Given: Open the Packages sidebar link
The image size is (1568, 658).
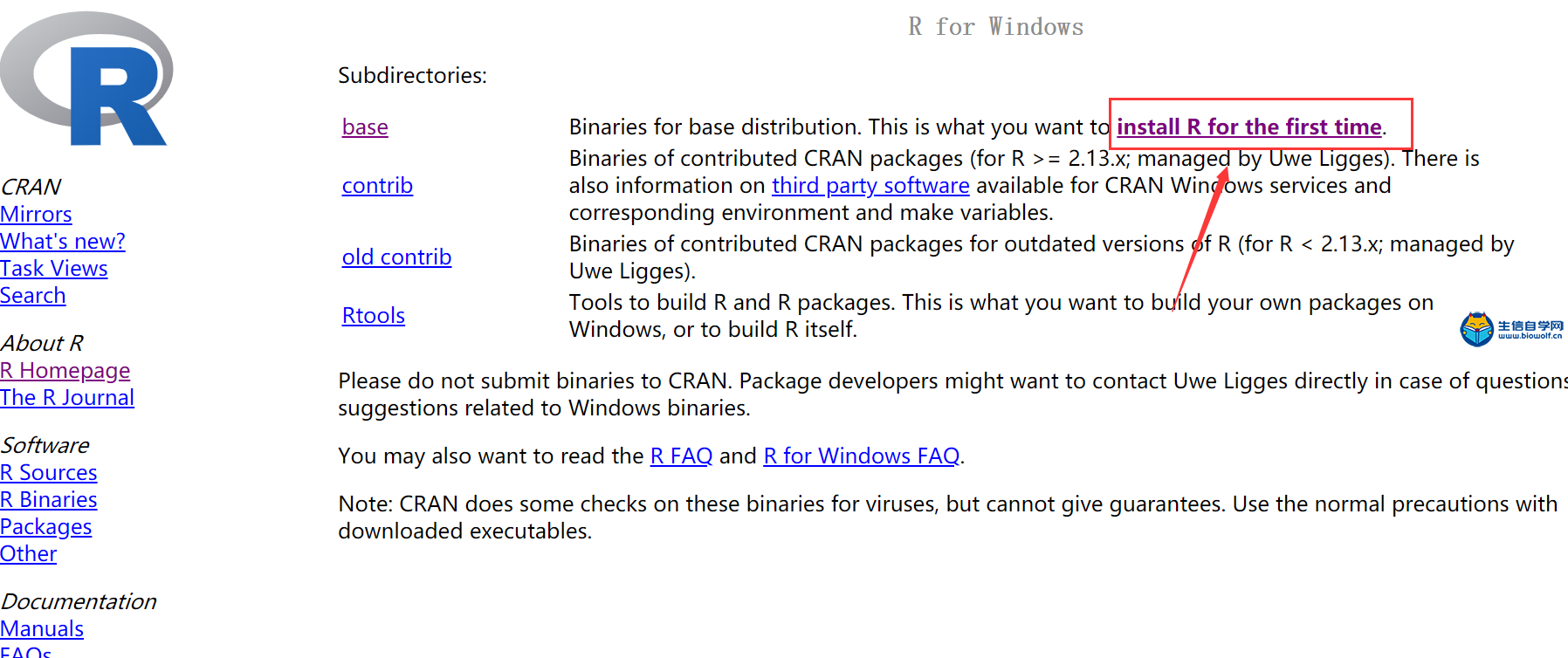Looking at the screenshot, I should [46, 527].
